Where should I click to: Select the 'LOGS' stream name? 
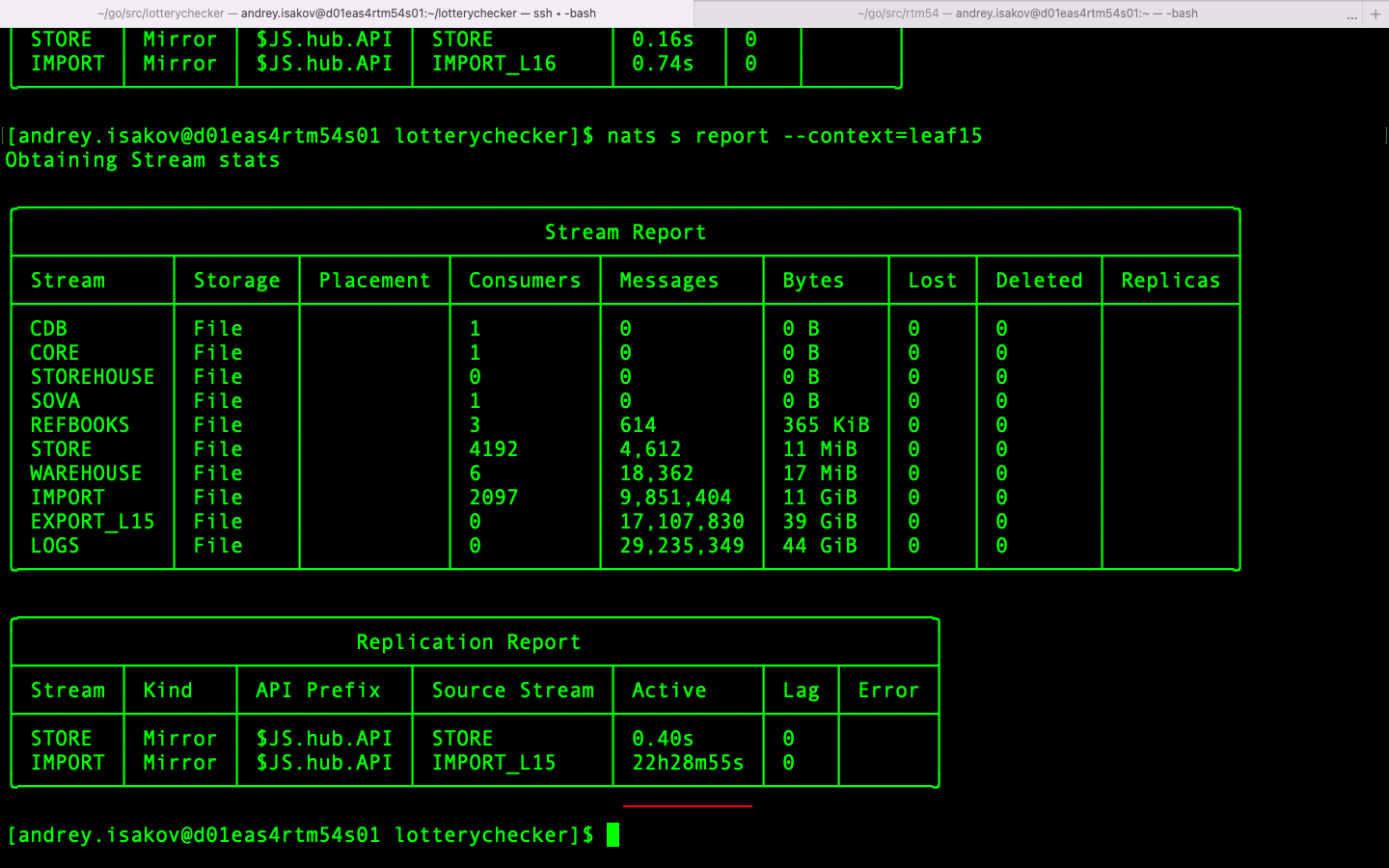pos(55,546)
